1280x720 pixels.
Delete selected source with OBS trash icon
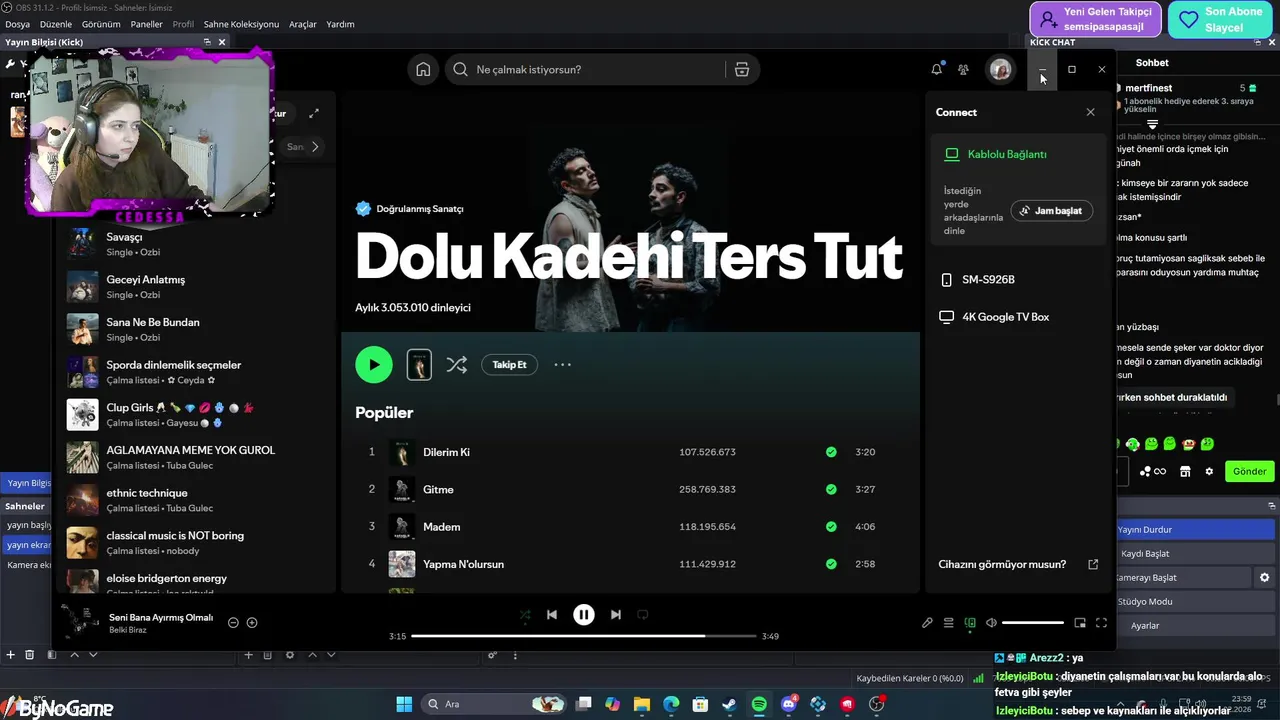point(268,655)
